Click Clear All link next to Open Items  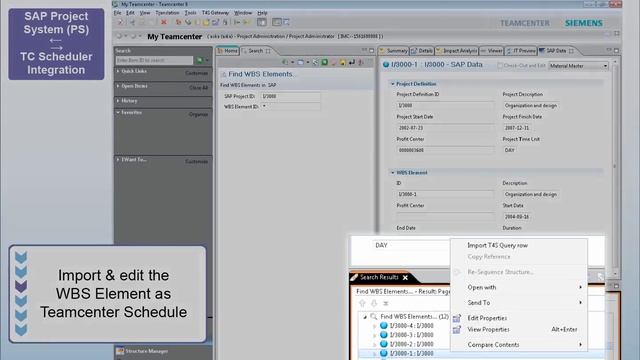click(199, 88)
